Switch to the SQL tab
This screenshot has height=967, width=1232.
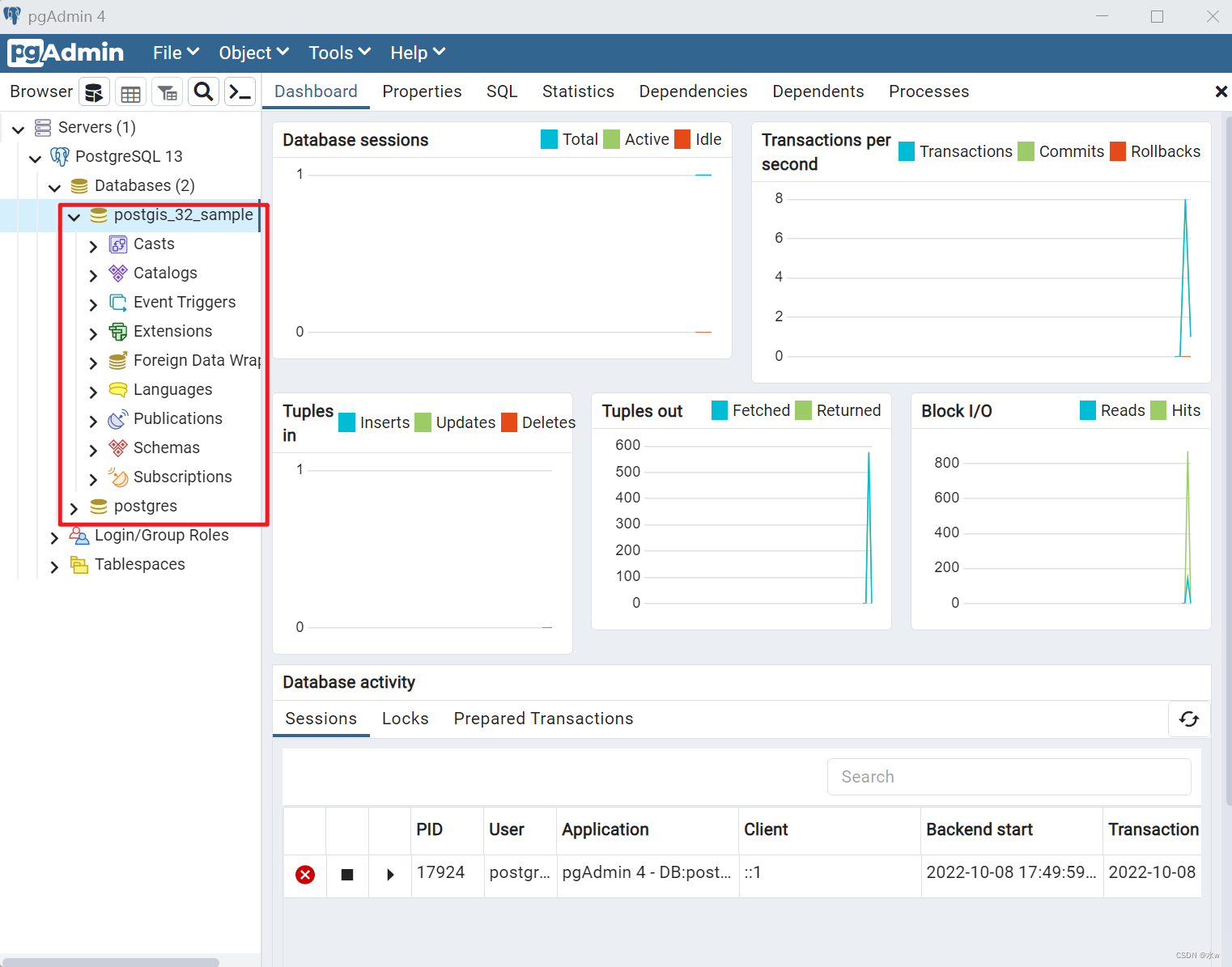[x=502, y=91]
